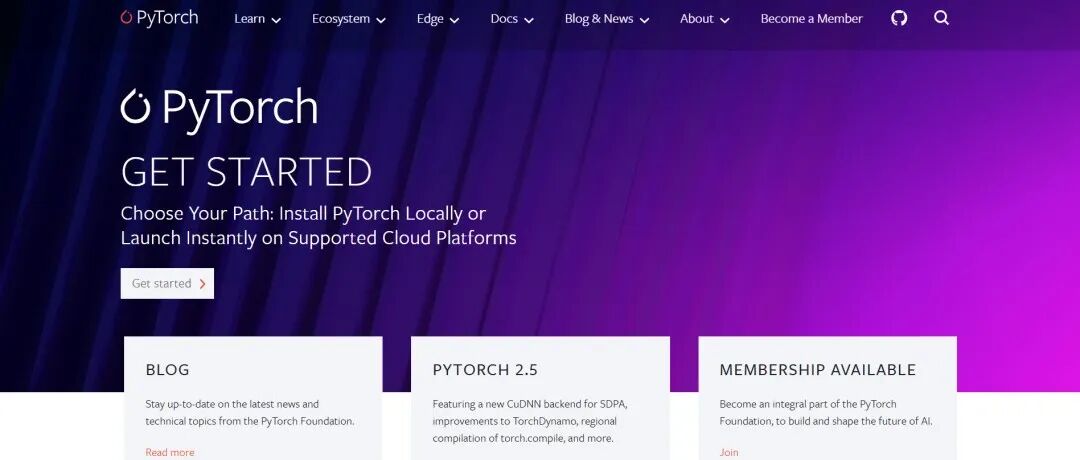Click the GET STARTED hero heading
Image resolution: width=1080 pixels, height=460 pixels.
pos(246,172)
